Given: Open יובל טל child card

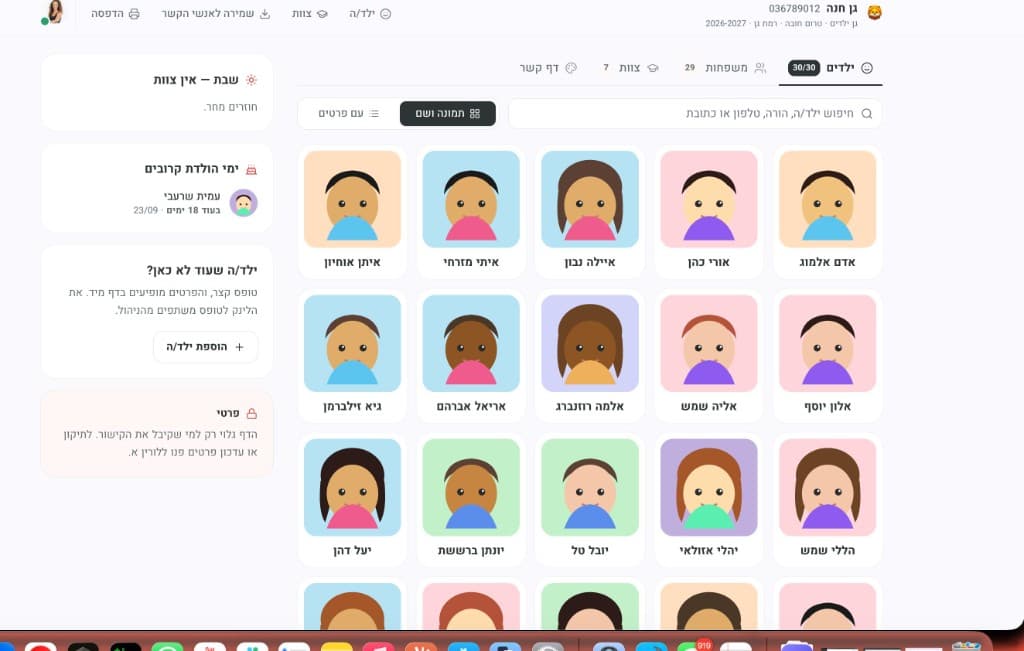Looking at the screenshot, I should [x=590, y=500].
